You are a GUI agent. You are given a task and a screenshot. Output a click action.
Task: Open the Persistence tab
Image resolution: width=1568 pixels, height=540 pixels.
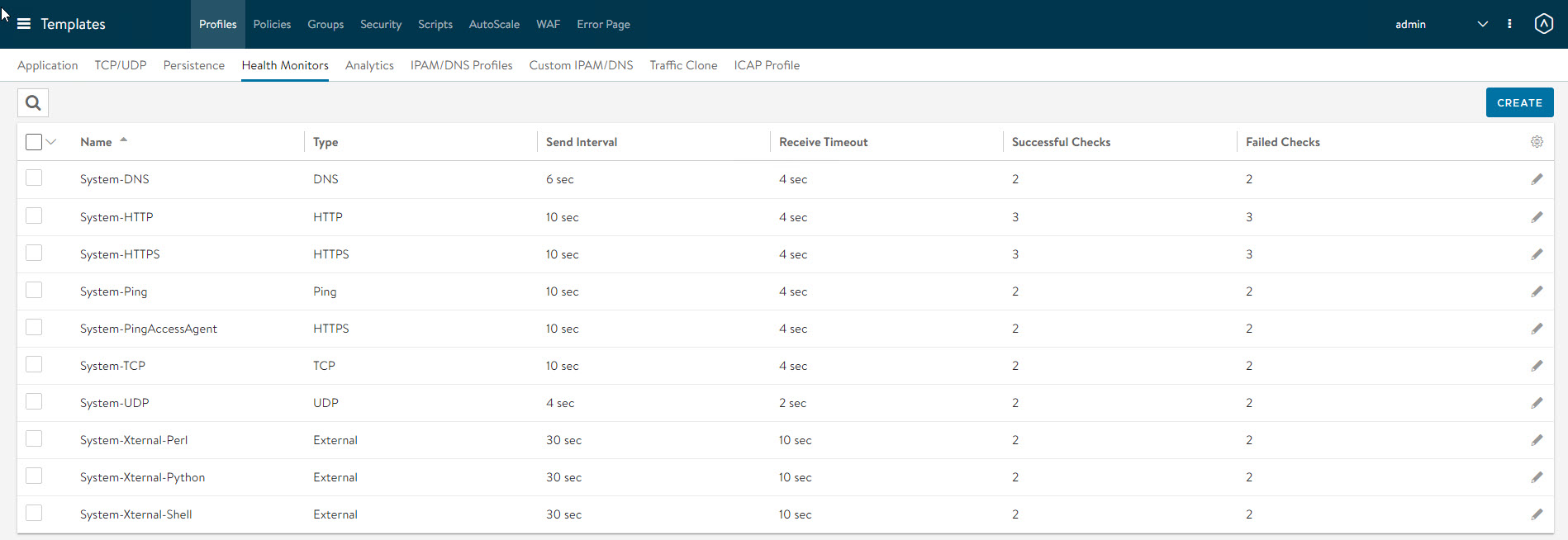pos(193,65)
